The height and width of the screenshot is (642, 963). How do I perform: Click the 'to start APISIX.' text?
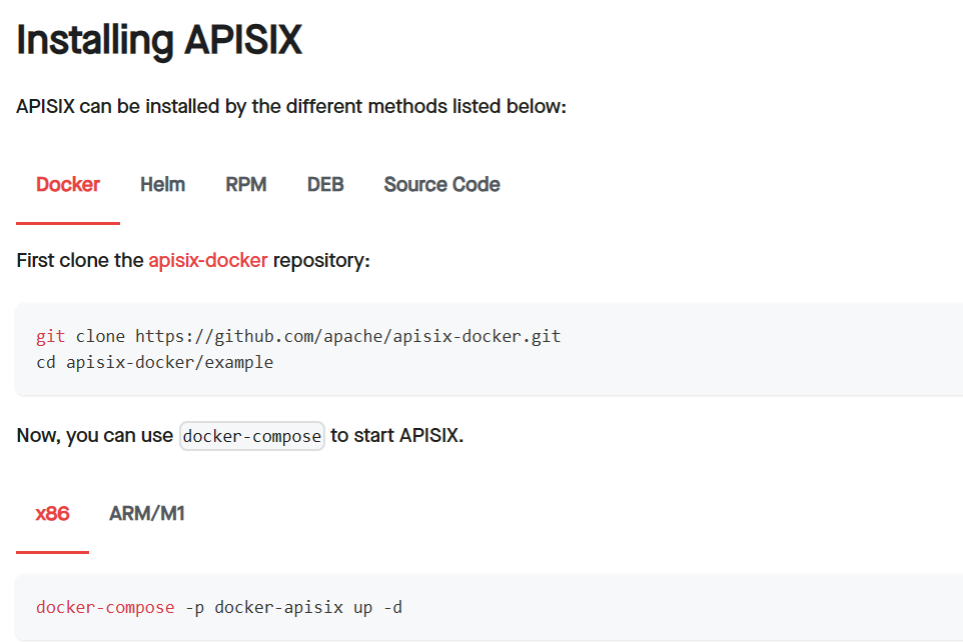point(397,436)
